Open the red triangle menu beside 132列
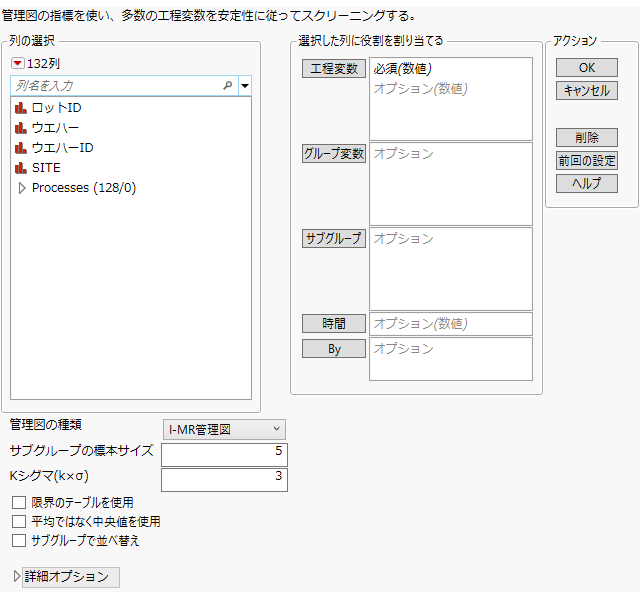The image size is (640, 592). pos(17,63)
